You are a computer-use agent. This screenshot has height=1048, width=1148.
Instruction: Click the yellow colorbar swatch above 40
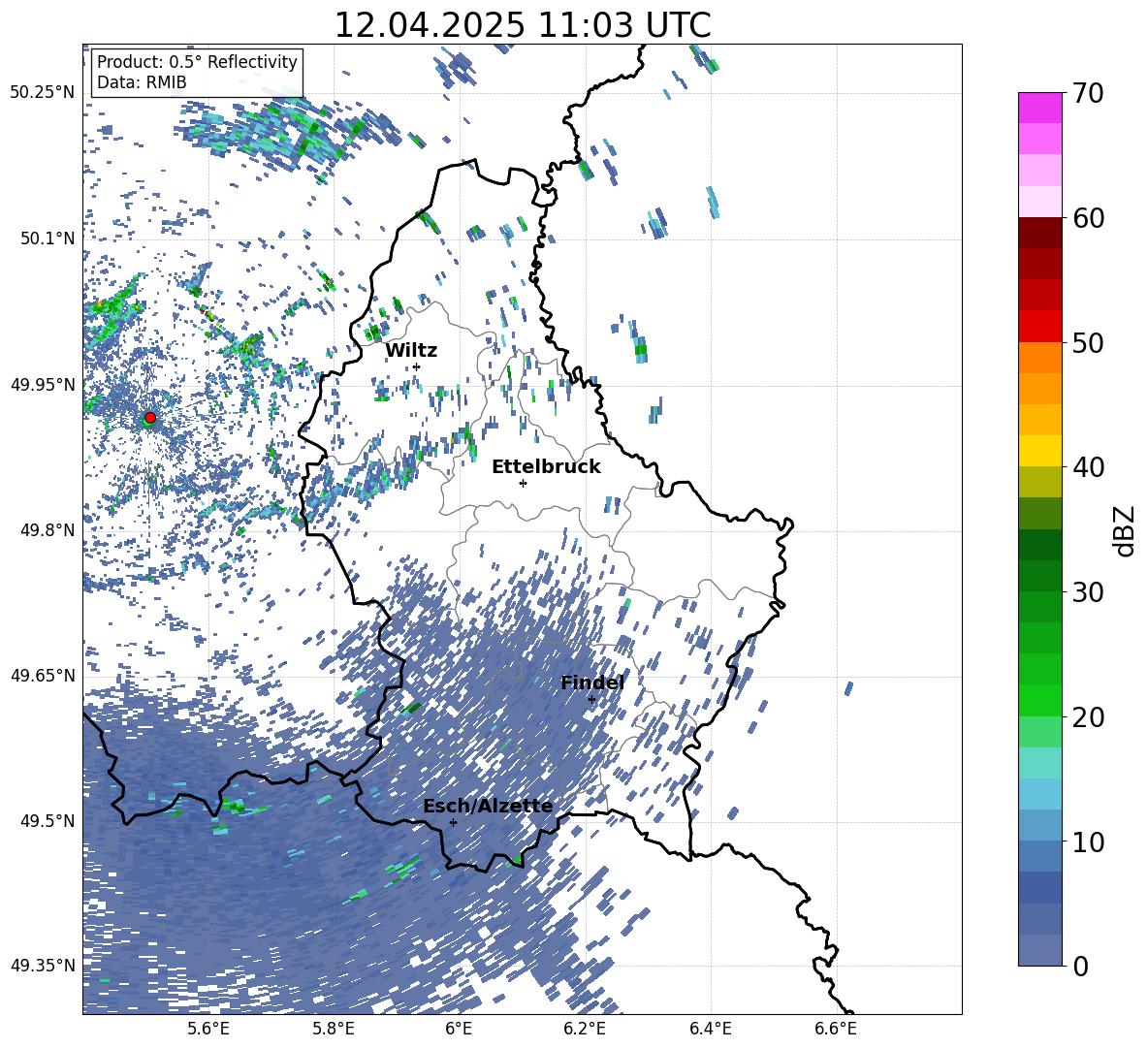click(x=1039, y=451)
